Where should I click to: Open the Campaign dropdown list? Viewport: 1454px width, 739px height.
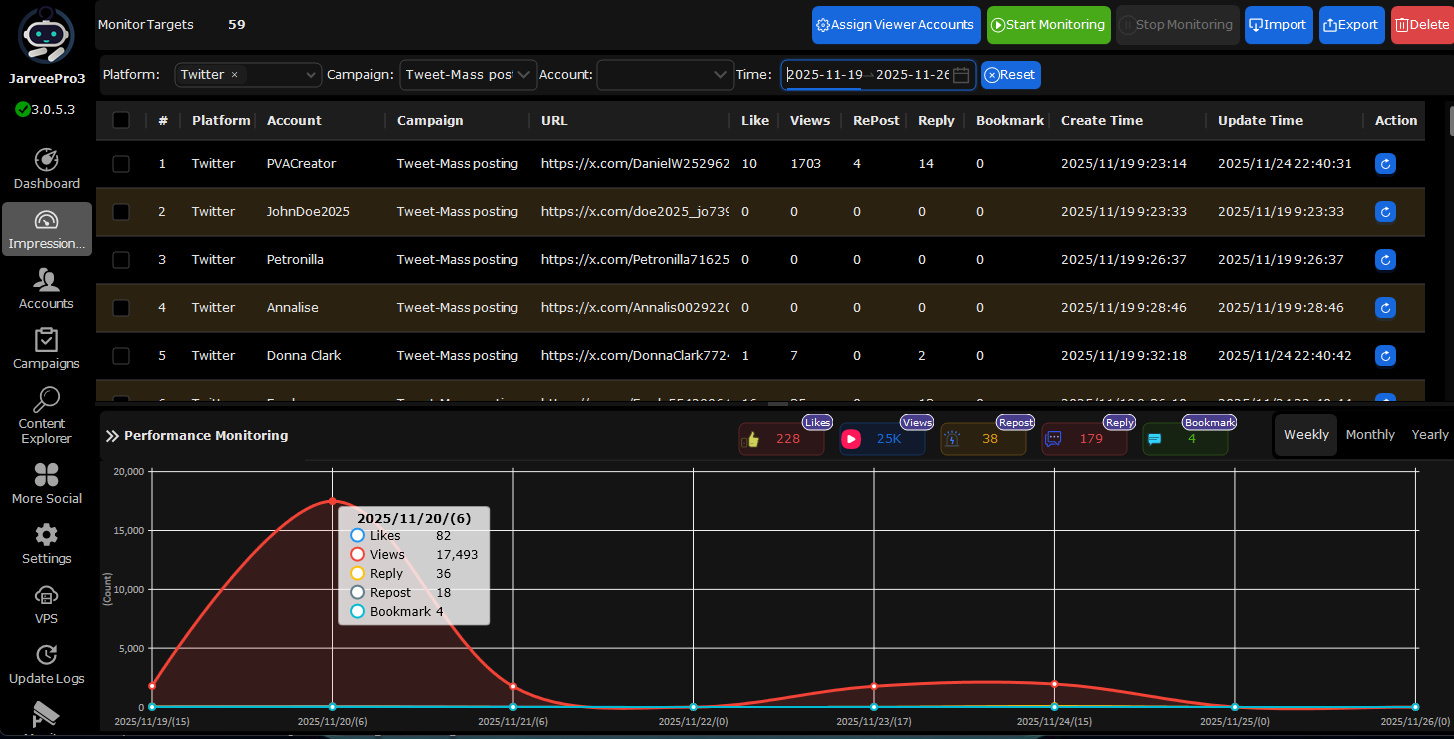pyautogui.click(x=524, y=75)
